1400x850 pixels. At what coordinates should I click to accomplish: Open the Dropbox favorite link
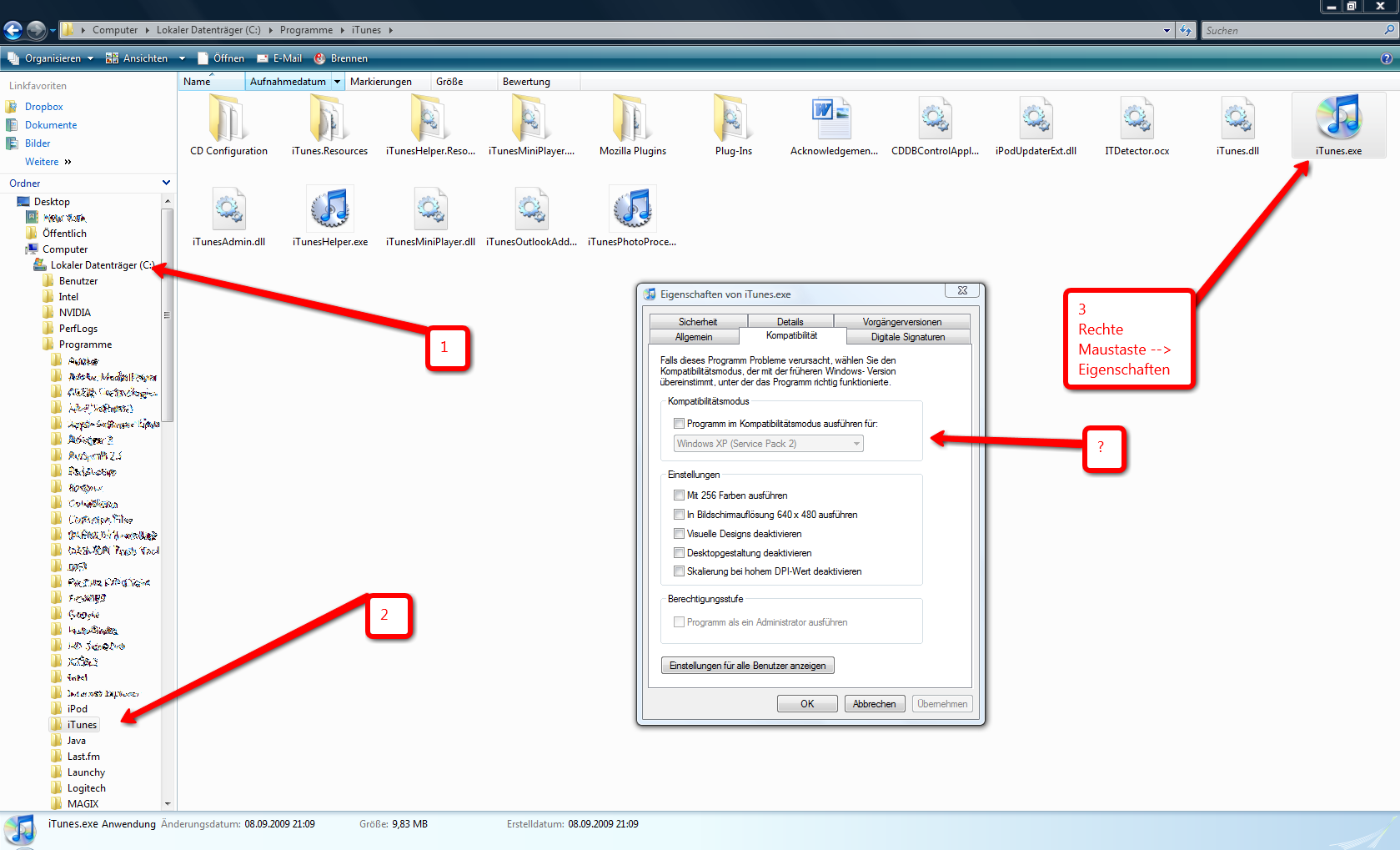[44, 107]
